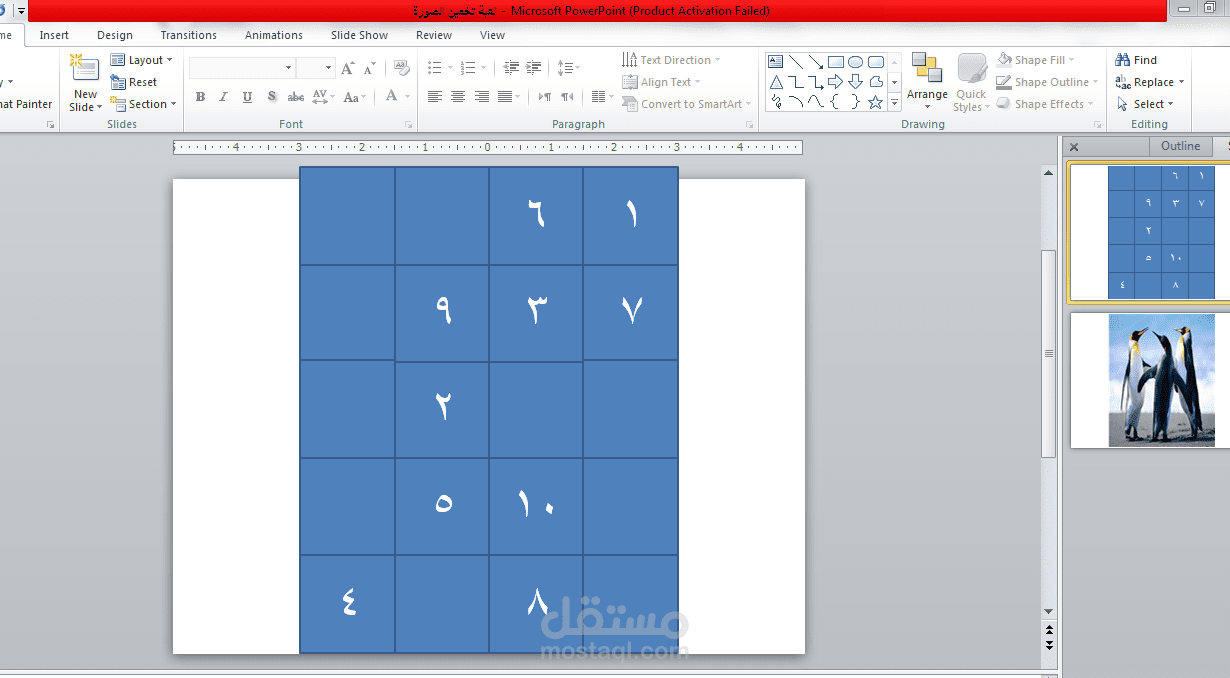Clear all formatting eraser icon
The image size is (1230, 678).
(402, 68)
